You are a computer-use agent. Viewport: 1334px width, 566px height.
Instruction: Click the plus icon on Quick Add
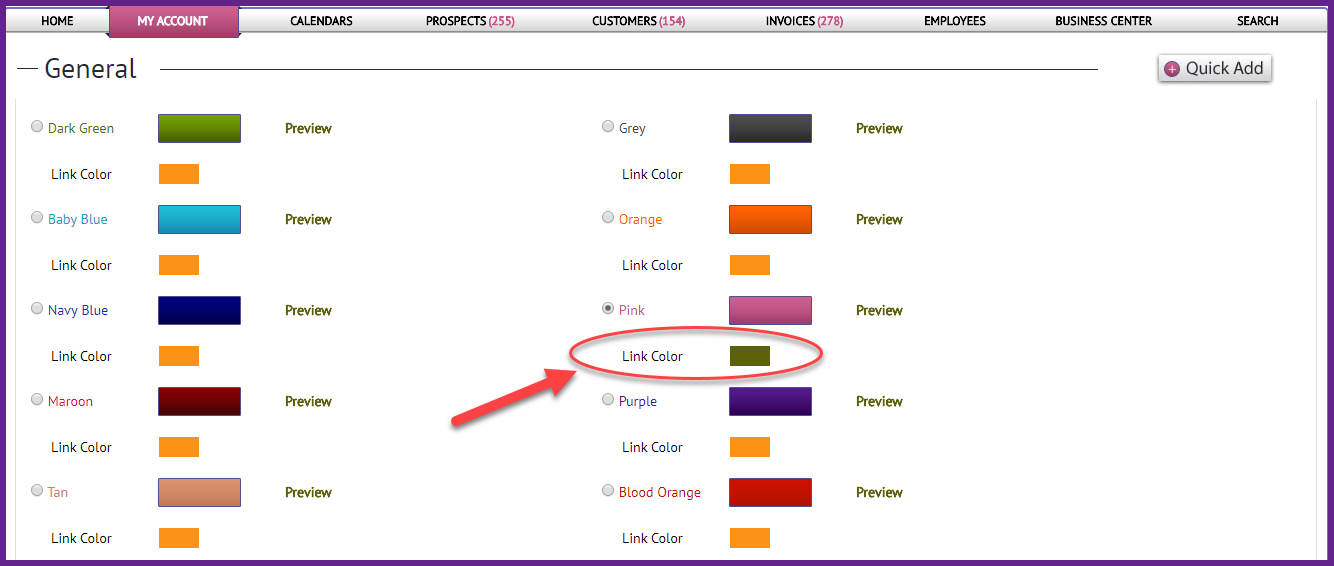pos(1172,69)
